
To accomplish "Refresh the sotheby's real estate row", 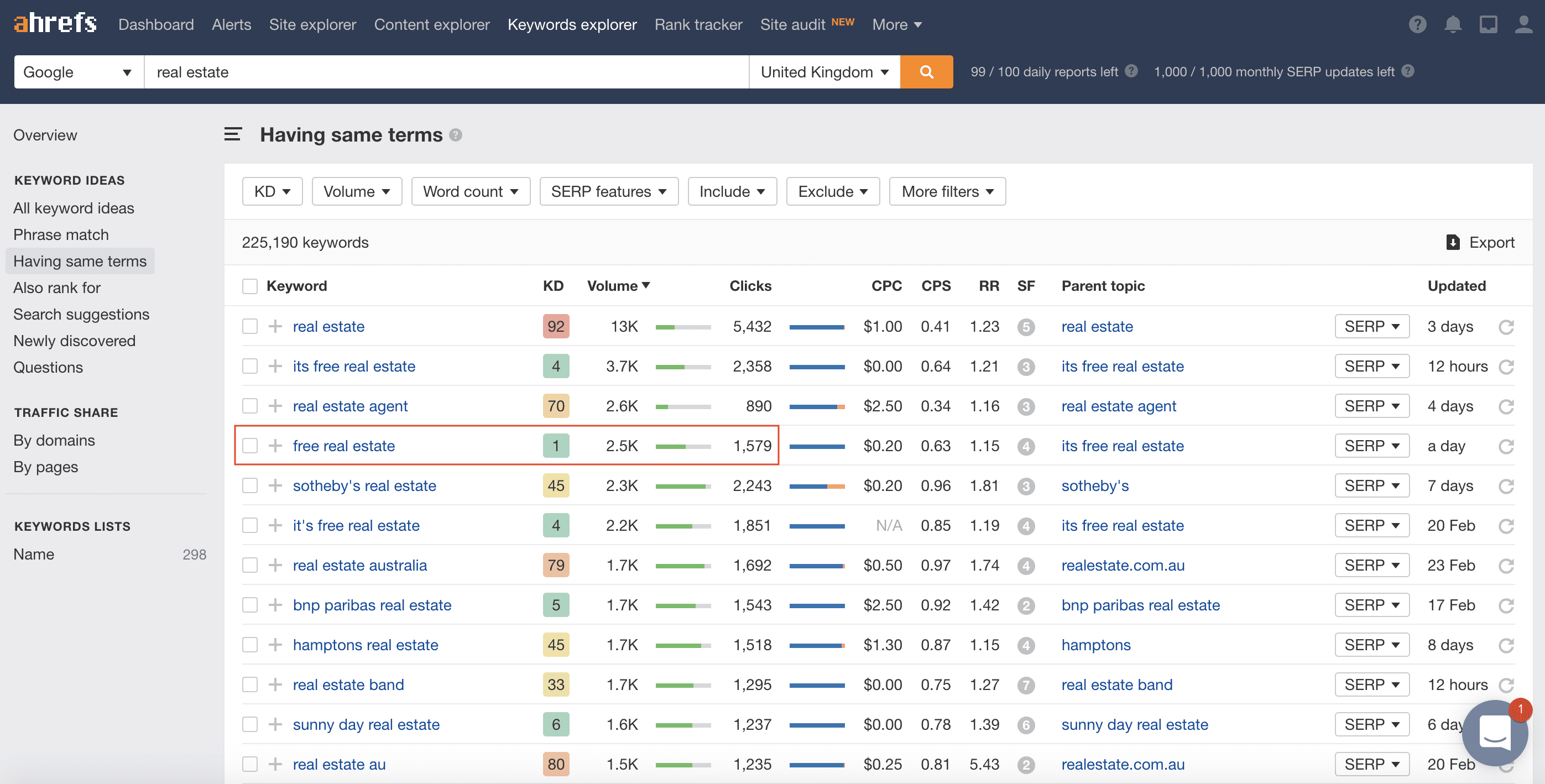I will point(1506,486).
